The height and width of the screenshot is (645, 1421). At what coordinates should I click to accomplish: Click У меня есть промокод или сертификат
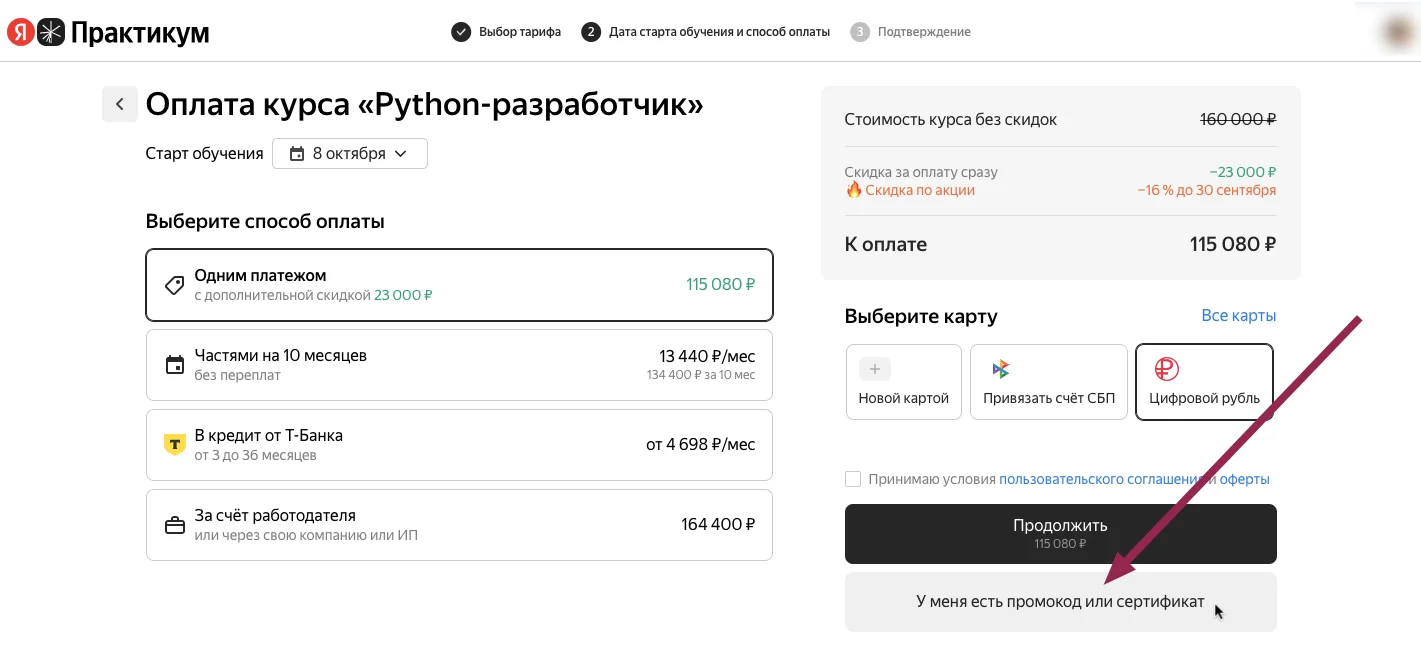[x=1060, y=602]
